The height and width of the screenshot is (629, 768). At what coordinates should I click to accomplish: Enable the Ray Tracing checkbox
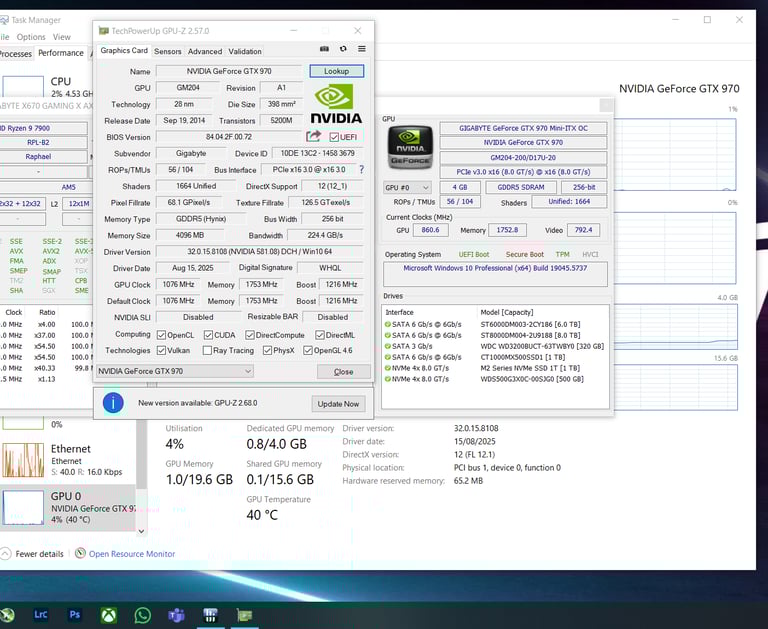[x=207, y=350]
